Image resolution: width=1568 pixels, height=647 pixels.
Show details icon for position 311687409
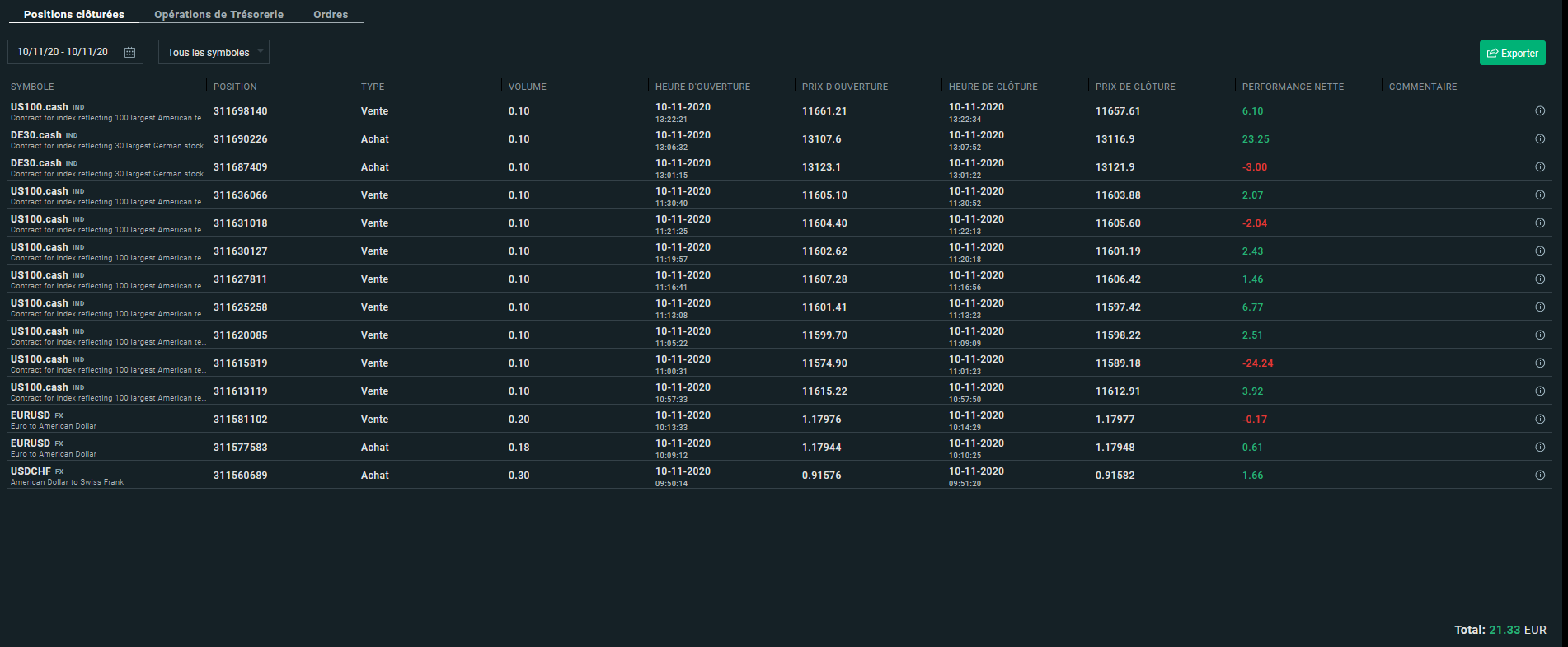[1540, 167]
